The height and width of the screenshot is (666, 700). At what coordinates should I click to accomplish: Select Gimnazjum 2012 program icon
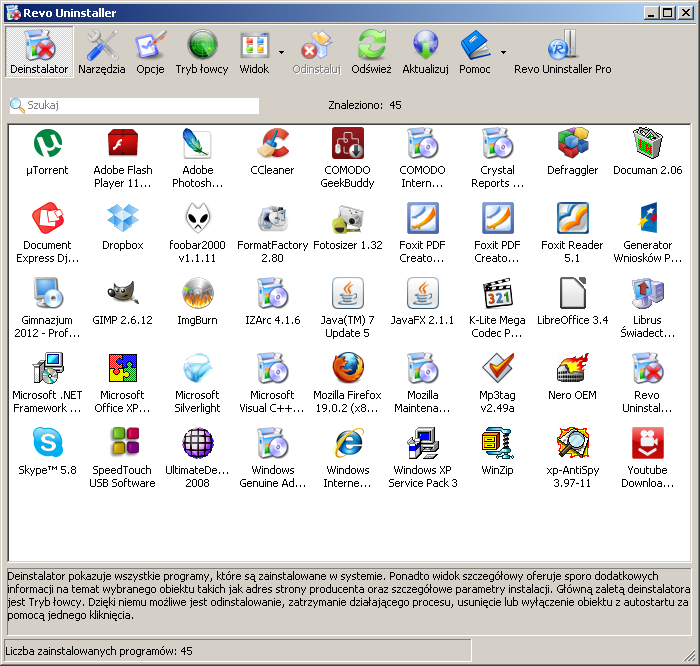click(47, 294)
